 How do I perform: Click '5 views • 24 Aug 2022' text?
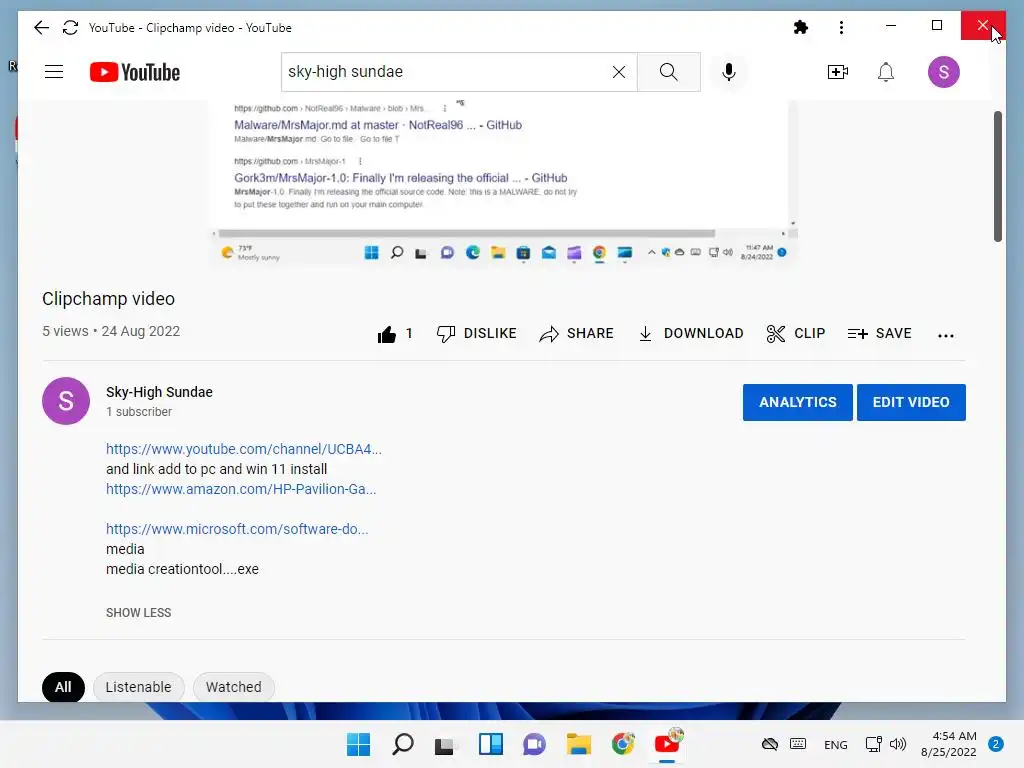[111, 331]
